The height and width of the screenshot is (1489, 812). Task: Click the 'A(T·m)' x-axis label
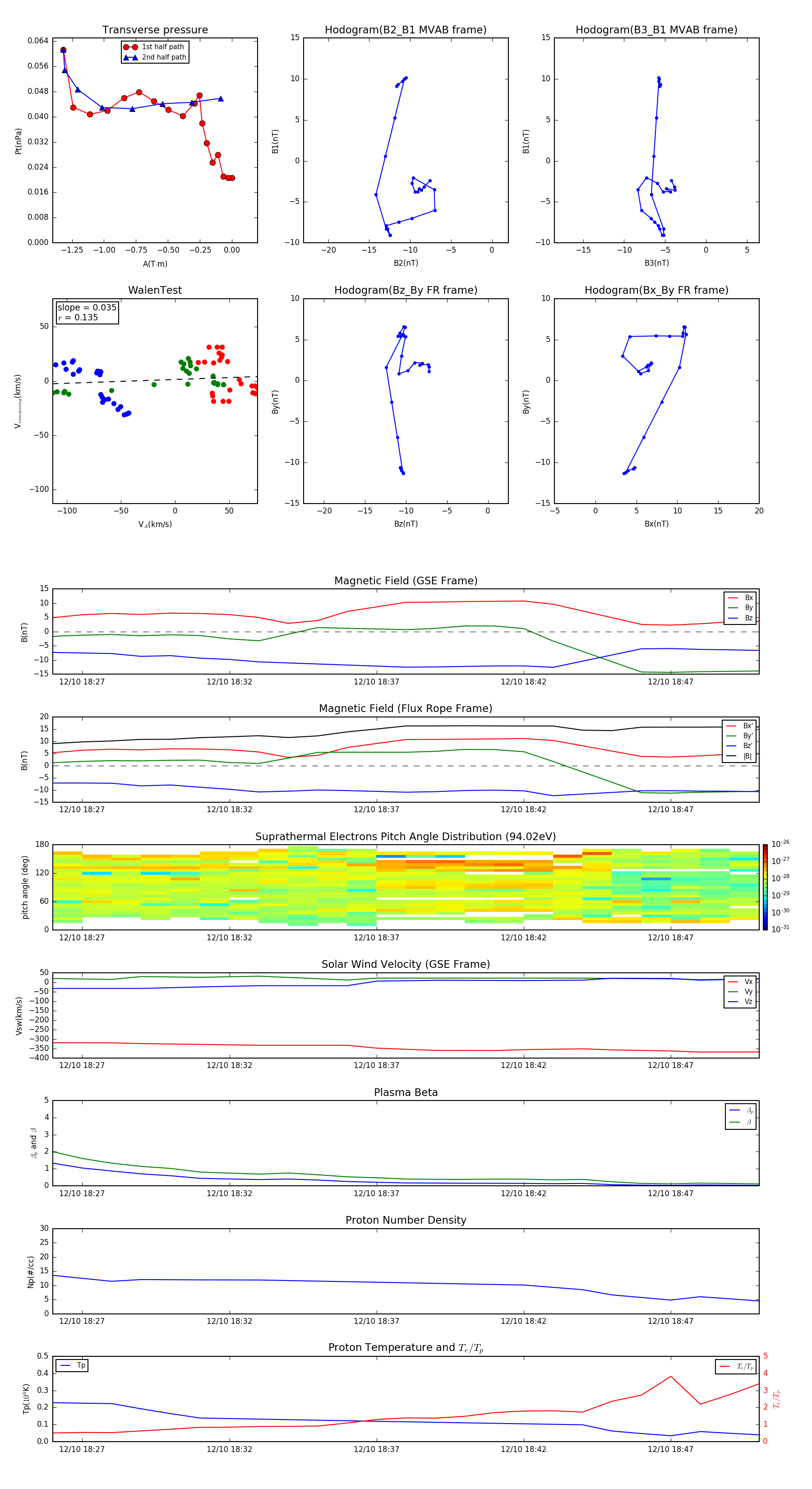point(155,264)
